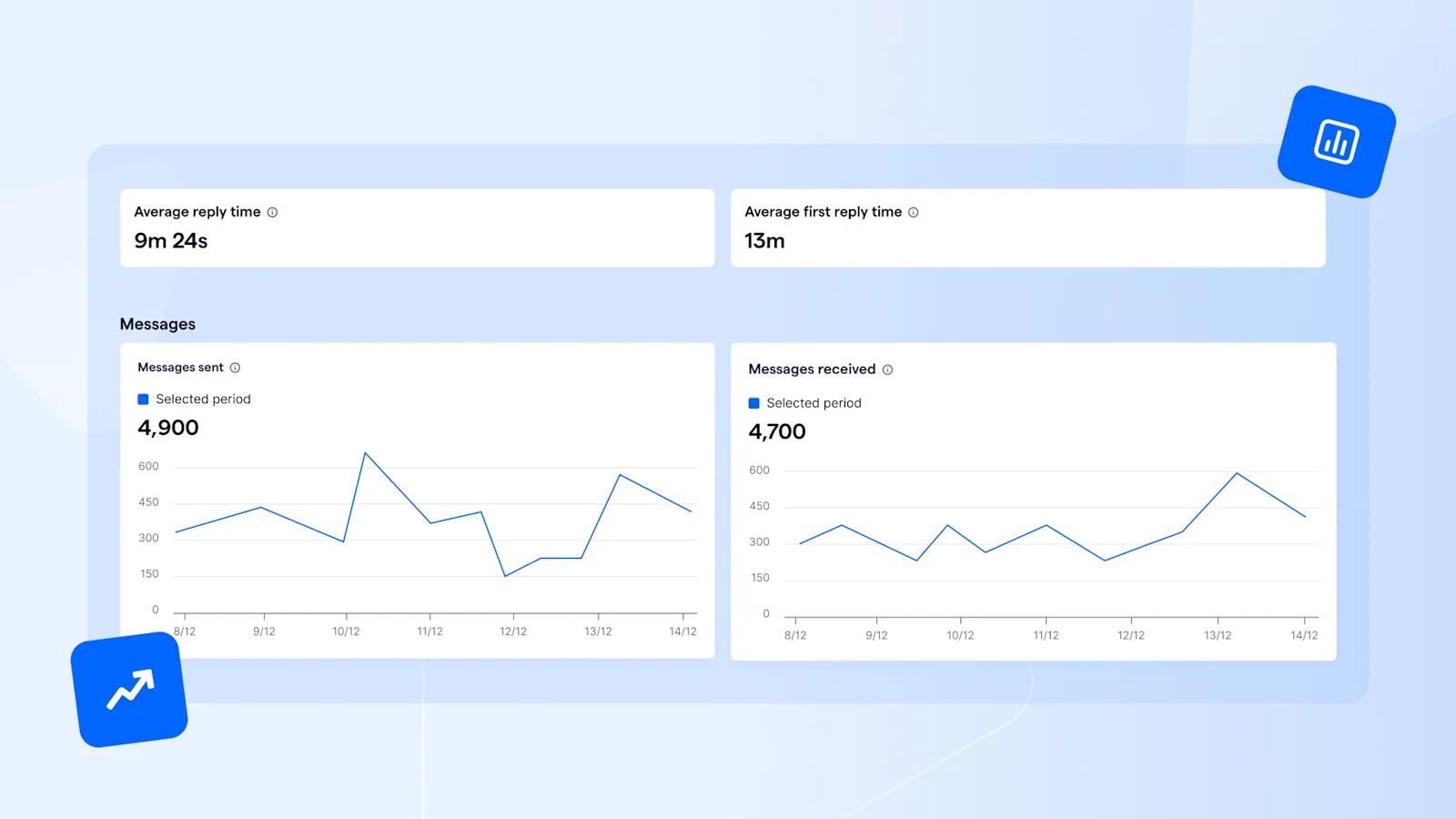The width and height of the screenshot is (1456, 819).
Task: Click 13/12 axis label in Messages sent chart
Action: pyautogui.click(x=598, y=632)
